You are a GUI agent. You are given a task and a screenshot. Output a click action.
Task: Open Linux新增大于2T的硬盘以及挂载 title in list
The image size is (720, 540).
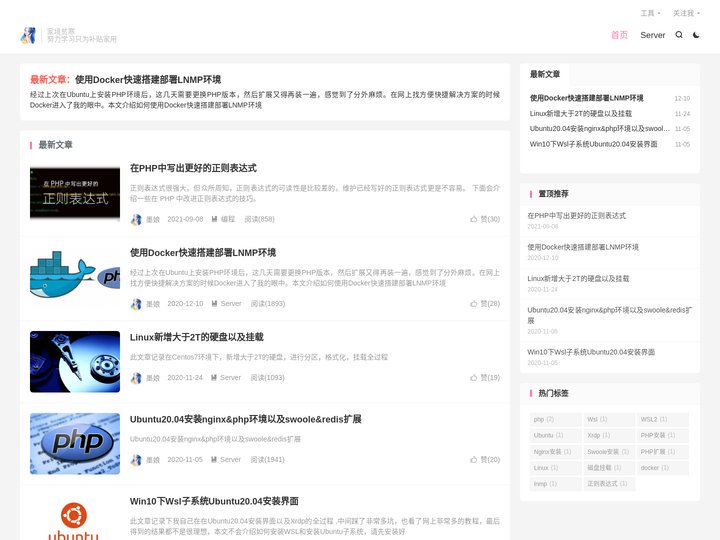(x=197, y=337)
